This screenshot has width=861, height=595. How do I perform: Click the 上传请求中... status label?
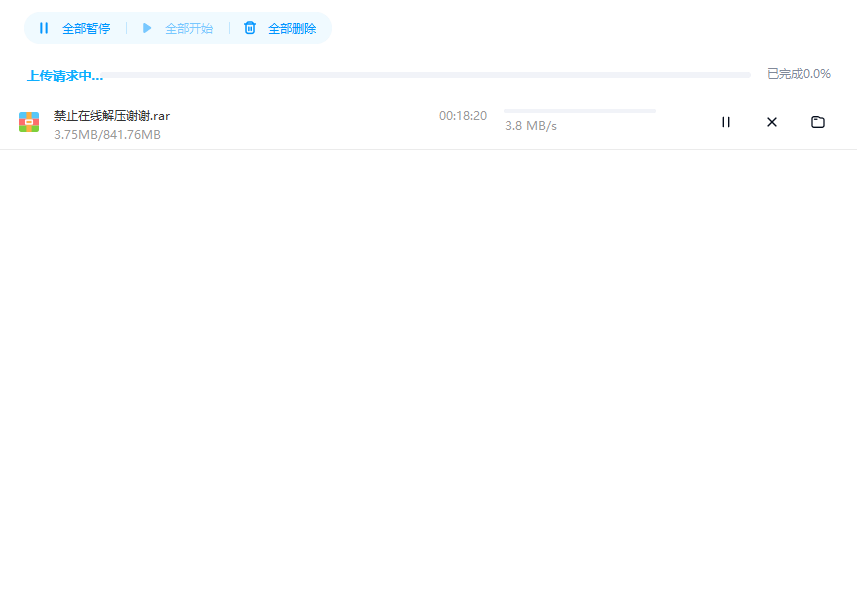tap(64, 75)
